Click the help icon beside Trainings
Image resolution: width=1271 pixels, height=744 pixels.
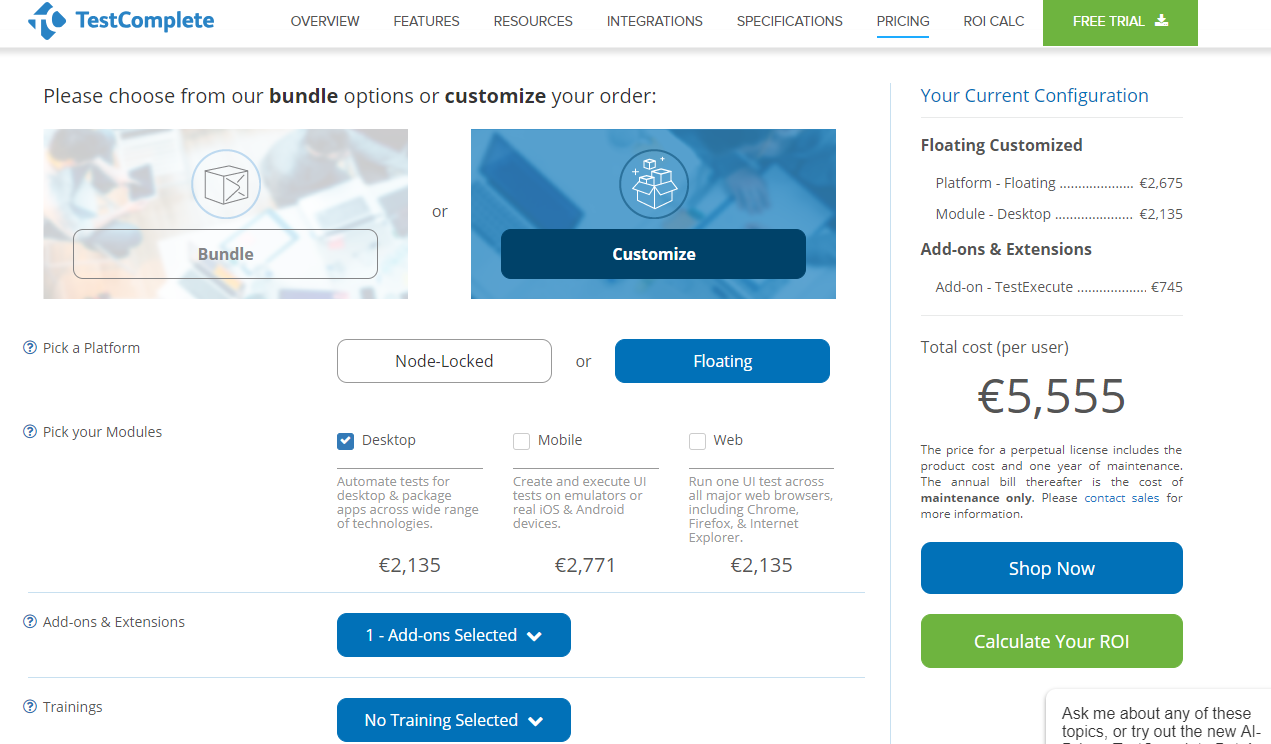point(30,707)
